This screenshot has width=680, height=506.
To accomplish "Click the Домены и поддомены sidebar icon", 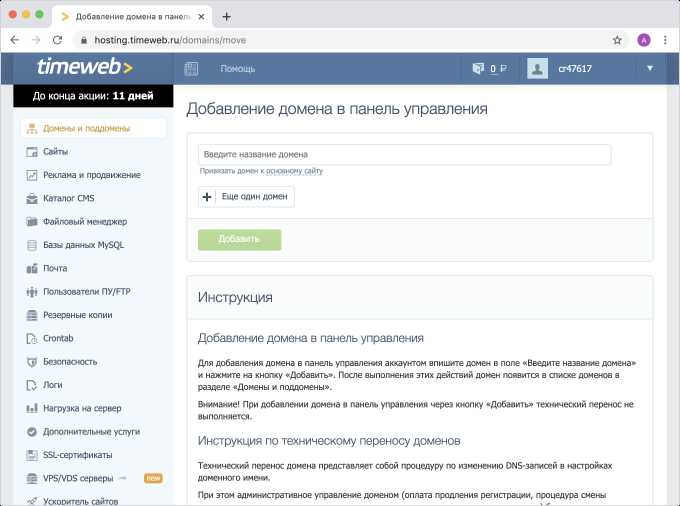I will point(32,128).
